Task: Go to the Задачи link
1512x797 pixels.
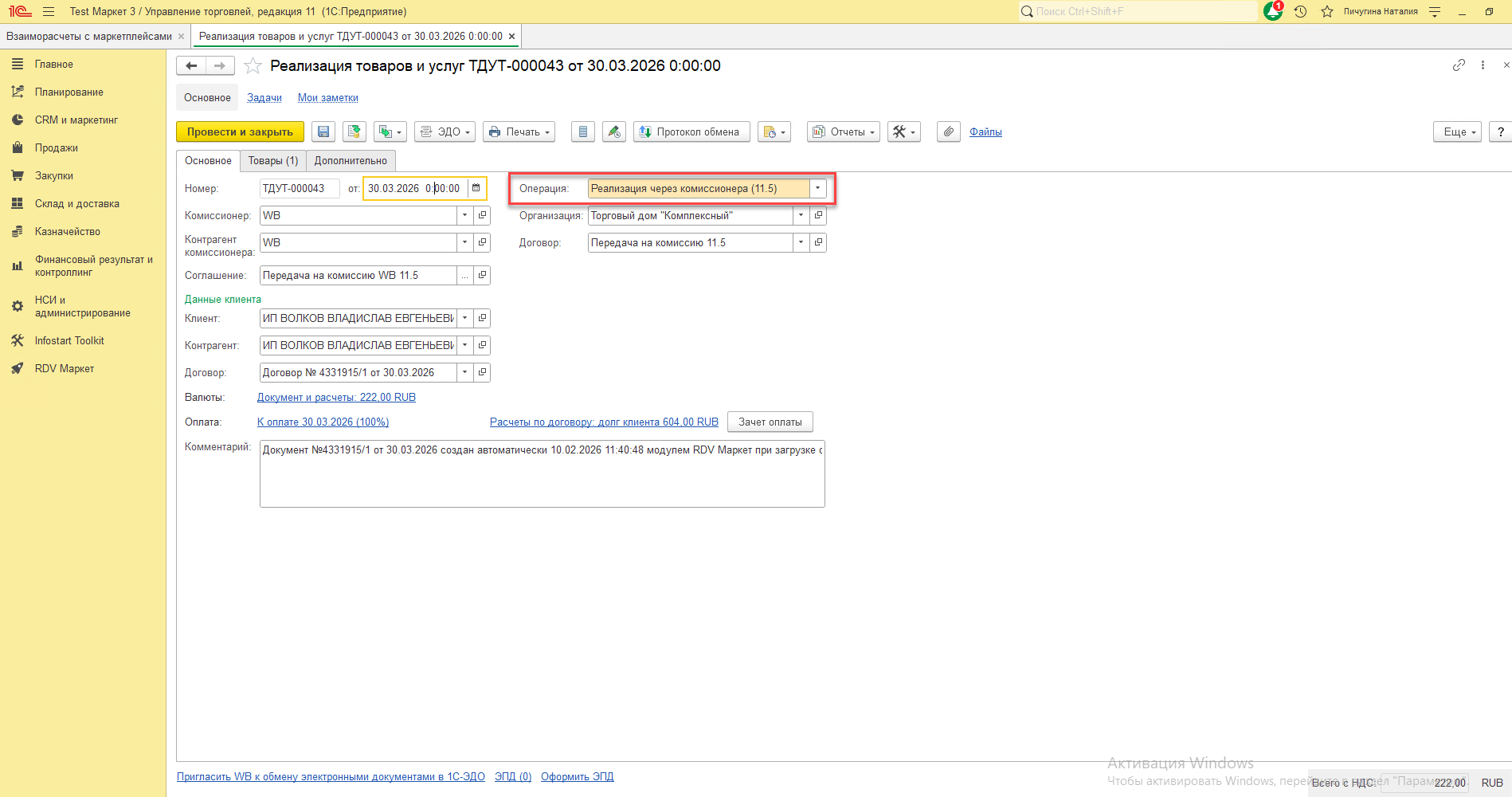Action: 264,98
